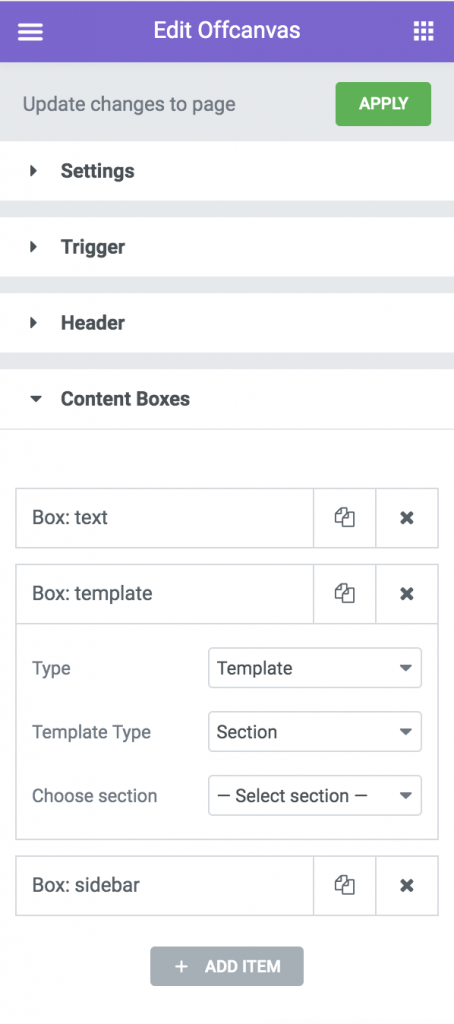The height and width of the screenshot is (1024, 454).
Task: Open the hamburger menu icon
Action: pyautogui.click(x=30, y=31)
